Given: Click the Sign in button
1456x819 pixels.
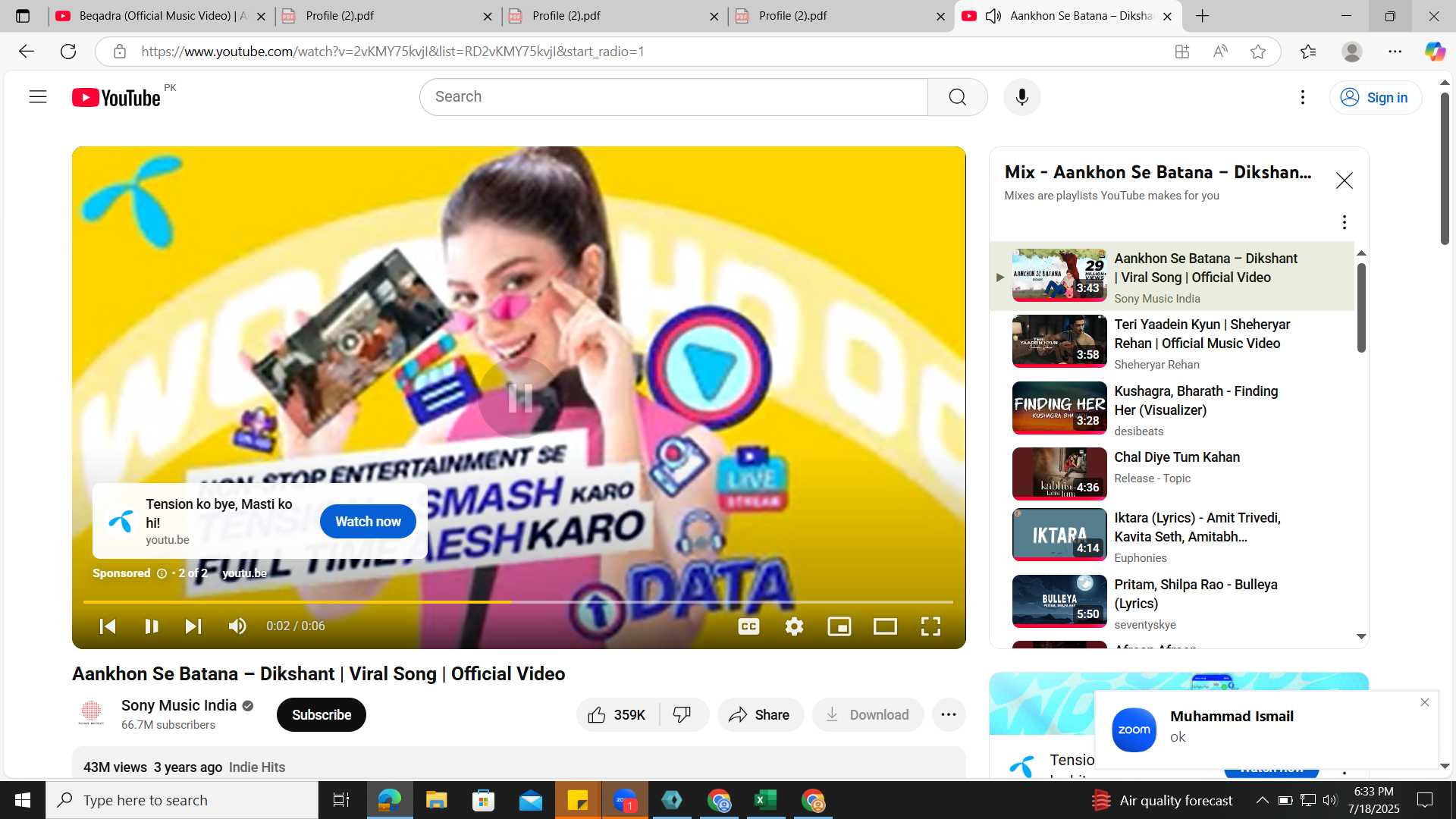Looking at the screenshot, I should point(1375,97).
